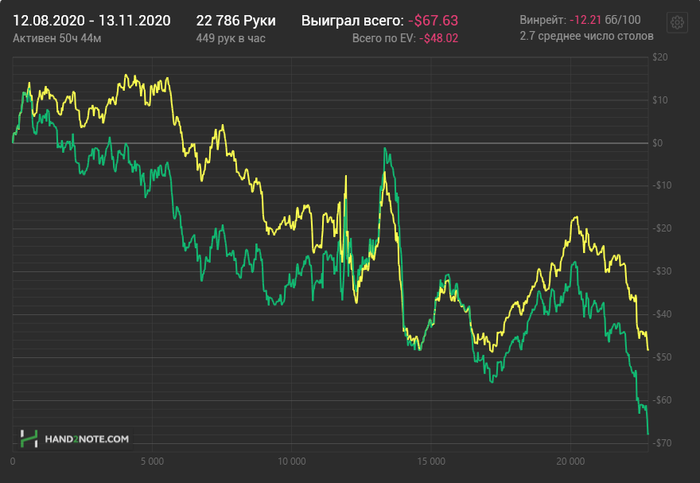The image size is (700, 483).
Task: Click the $0 y-axis label
Action: point(657,143)
